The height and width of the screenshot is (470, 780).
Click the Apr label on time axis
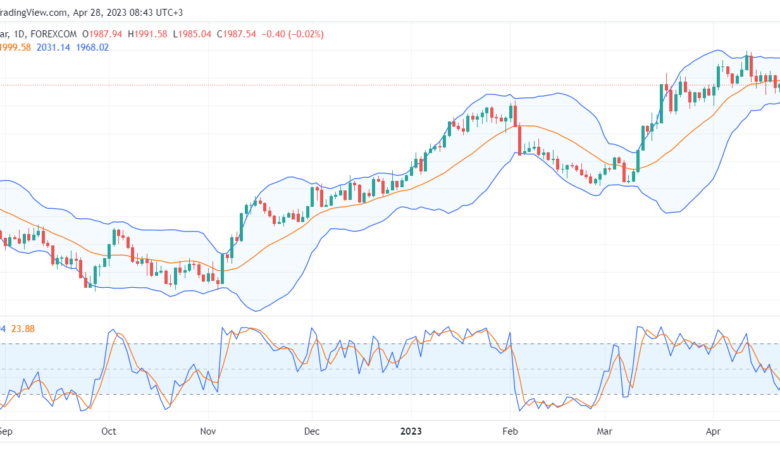(713, 431)
